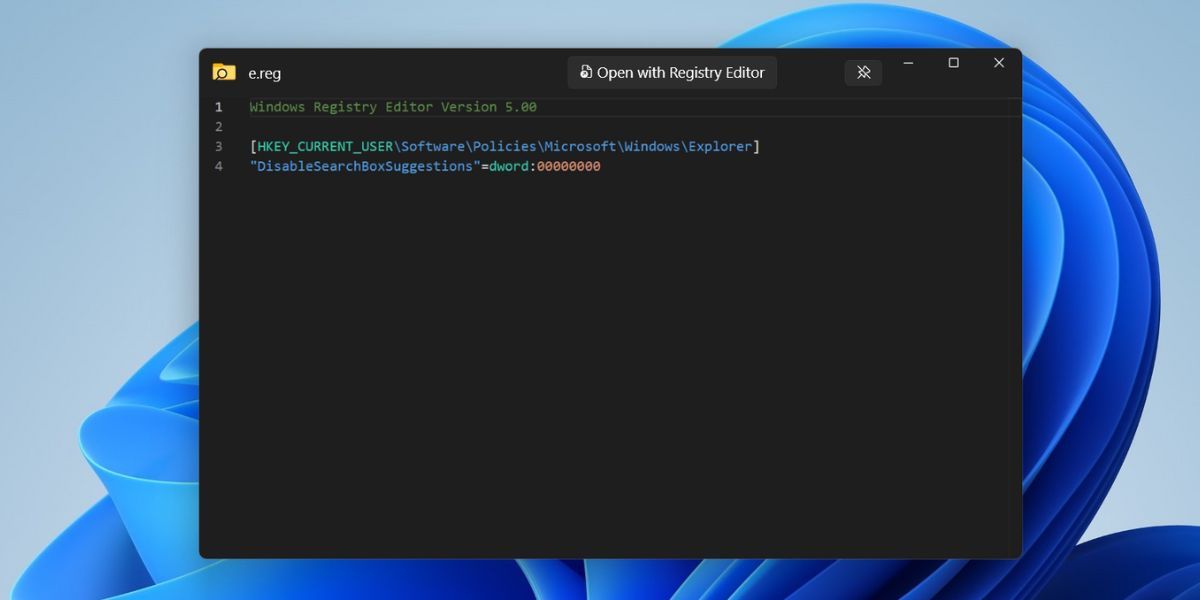This screenshot has height=600, width=1200.
Task: Click the QuickLook folder icon in title bar
Action: [x=223, y=72]
